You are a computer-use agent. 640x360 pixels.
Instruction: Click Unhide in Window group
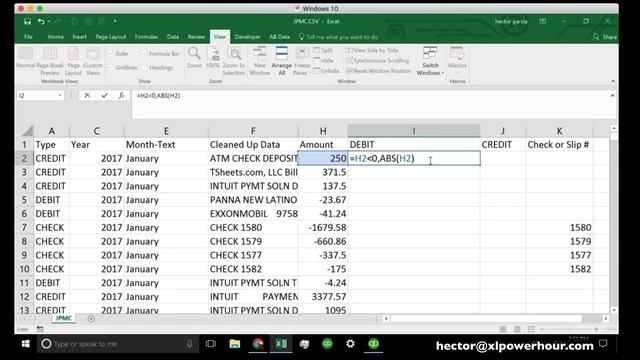tap(326, 71)
